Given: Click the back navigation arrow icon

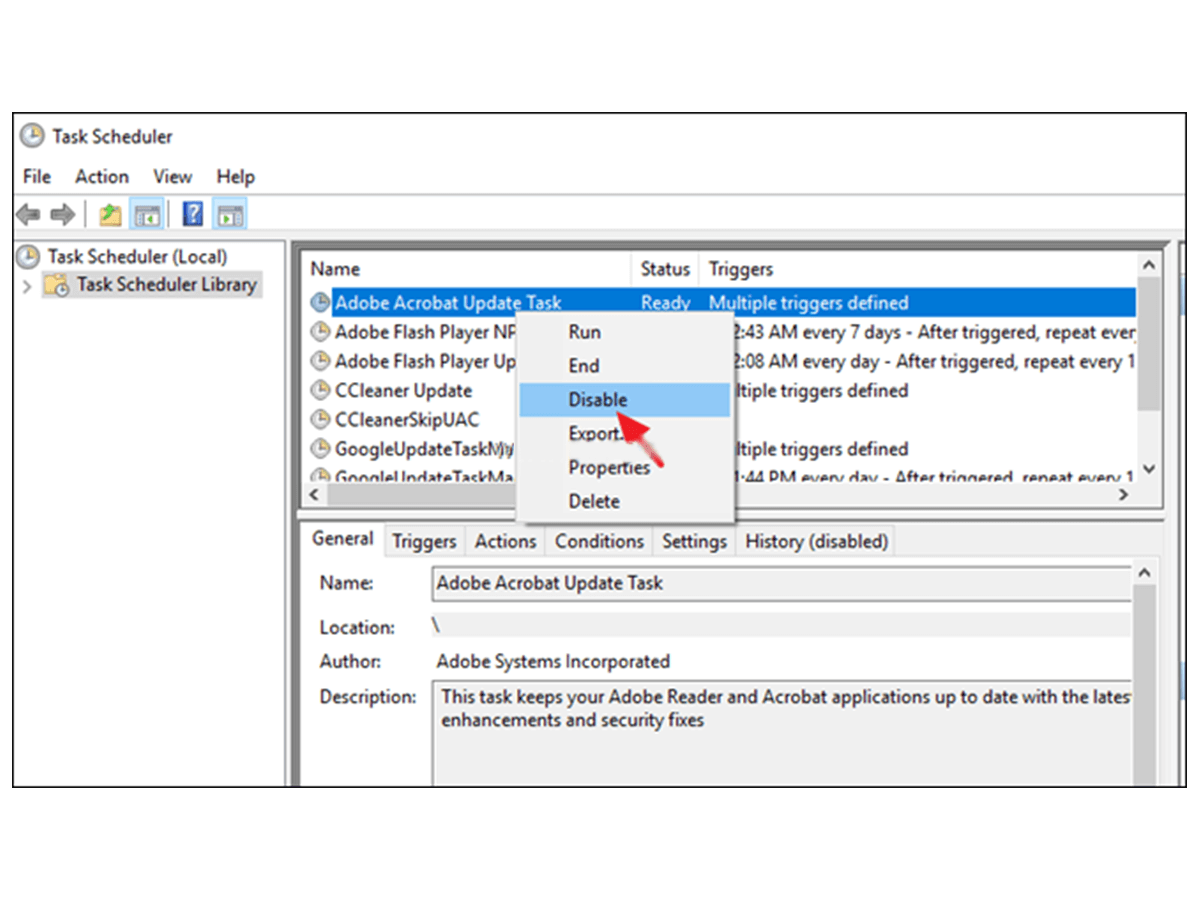Looking at the screenshot, I should (x=28, y=213).
